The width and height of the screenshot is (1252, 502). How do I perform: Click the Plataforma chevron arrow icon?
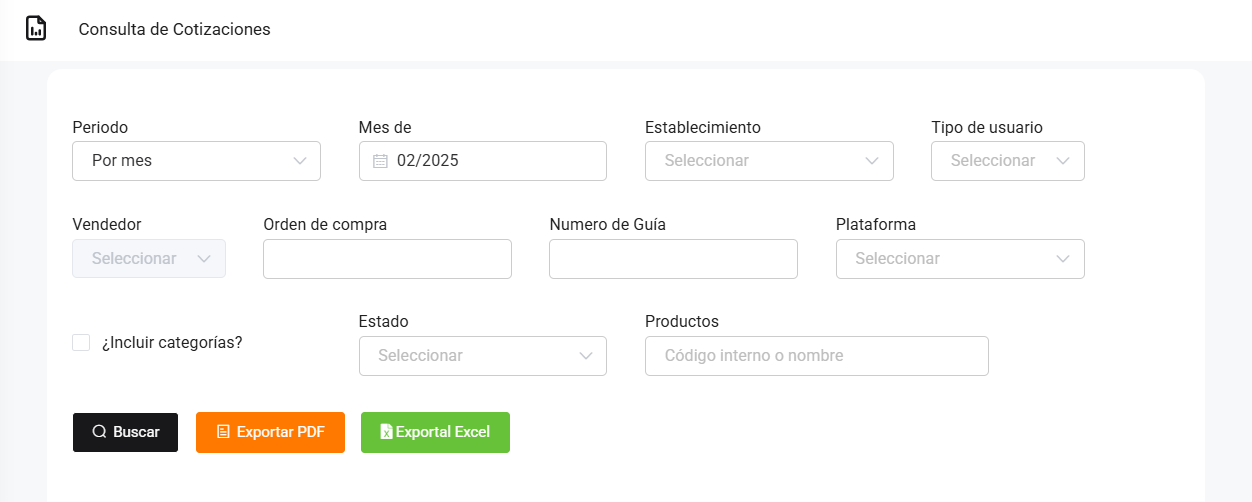tap(1064, 259)
